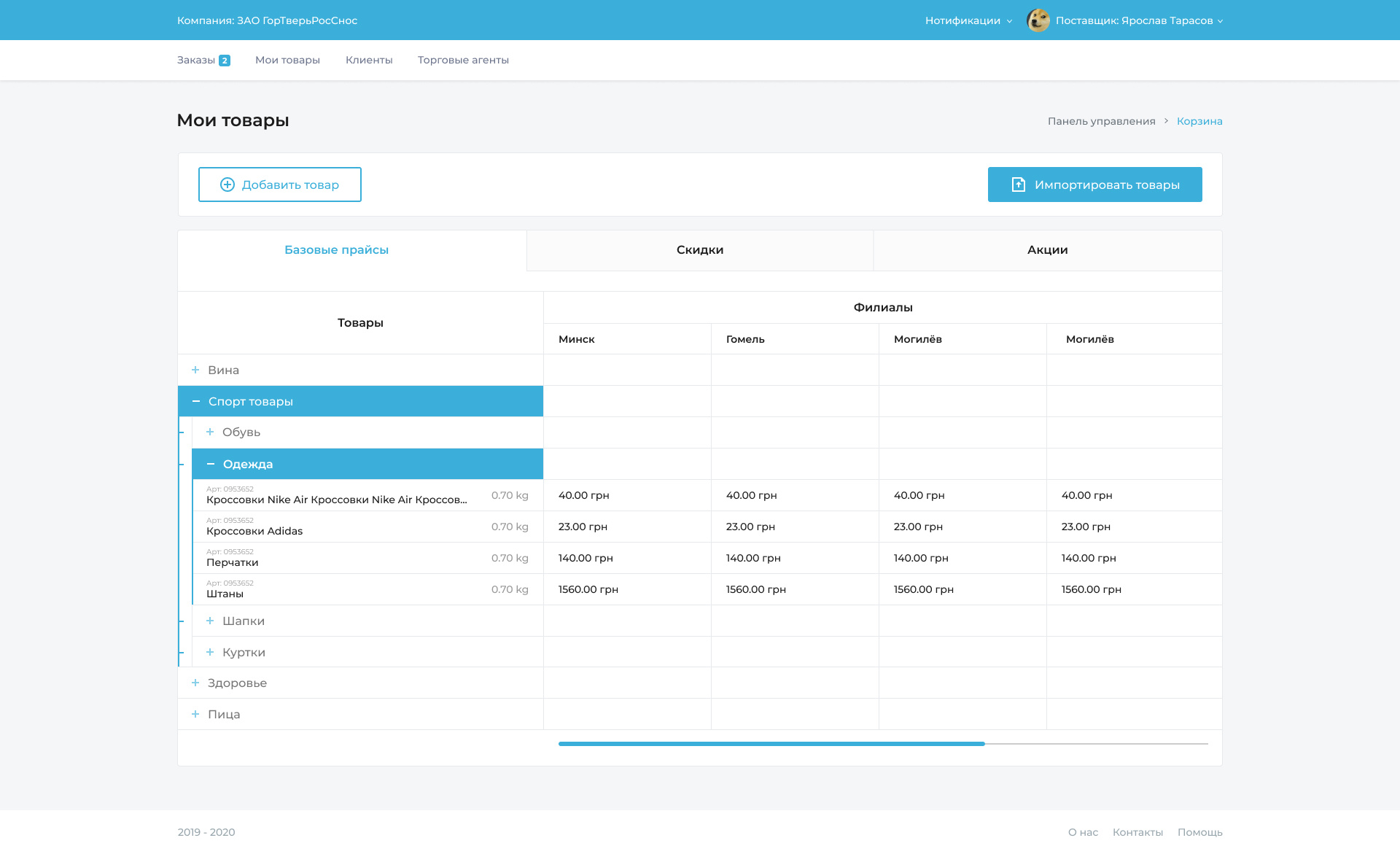Collapse Спорт товары via minus icon
This screenshot has width=1400, height=854.
tap(195, 401)
